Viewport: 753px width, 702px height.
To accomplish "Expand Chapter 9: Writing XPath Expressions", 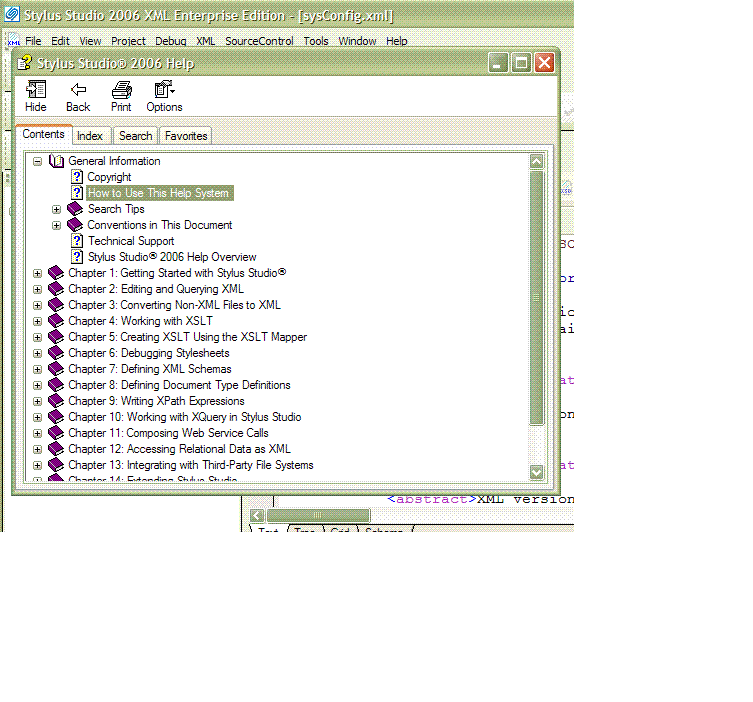I will click(38, 401).
